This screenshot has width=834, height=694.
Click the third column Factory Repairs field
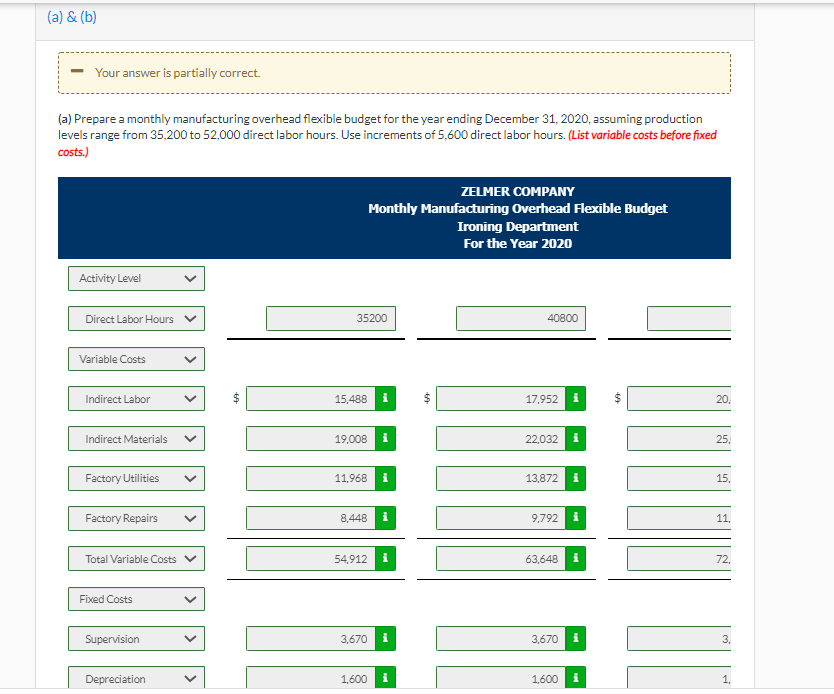679,518
